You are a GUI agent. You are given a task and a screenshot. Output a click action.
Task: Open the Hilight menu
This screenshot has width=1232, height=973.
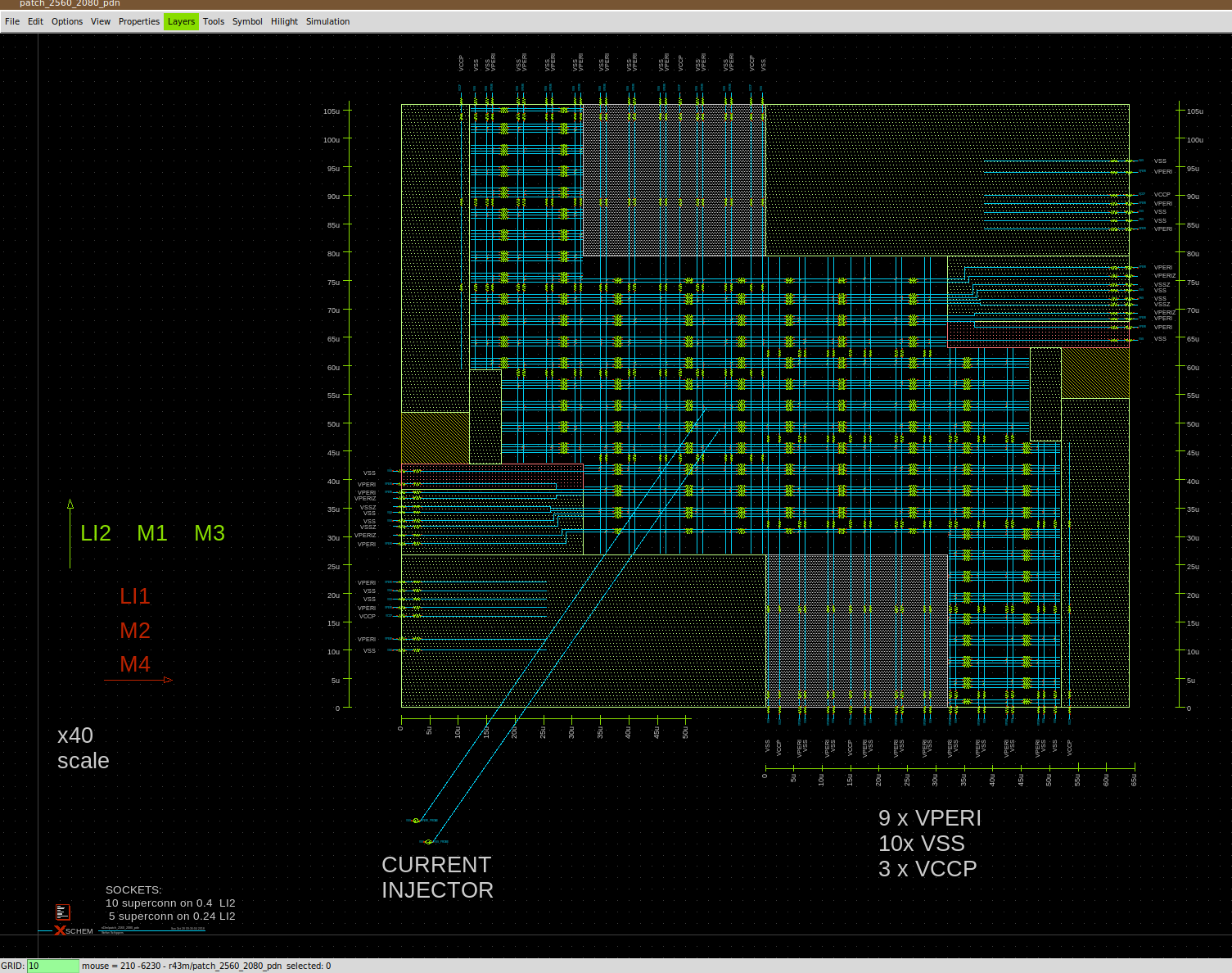click(284, 21)
